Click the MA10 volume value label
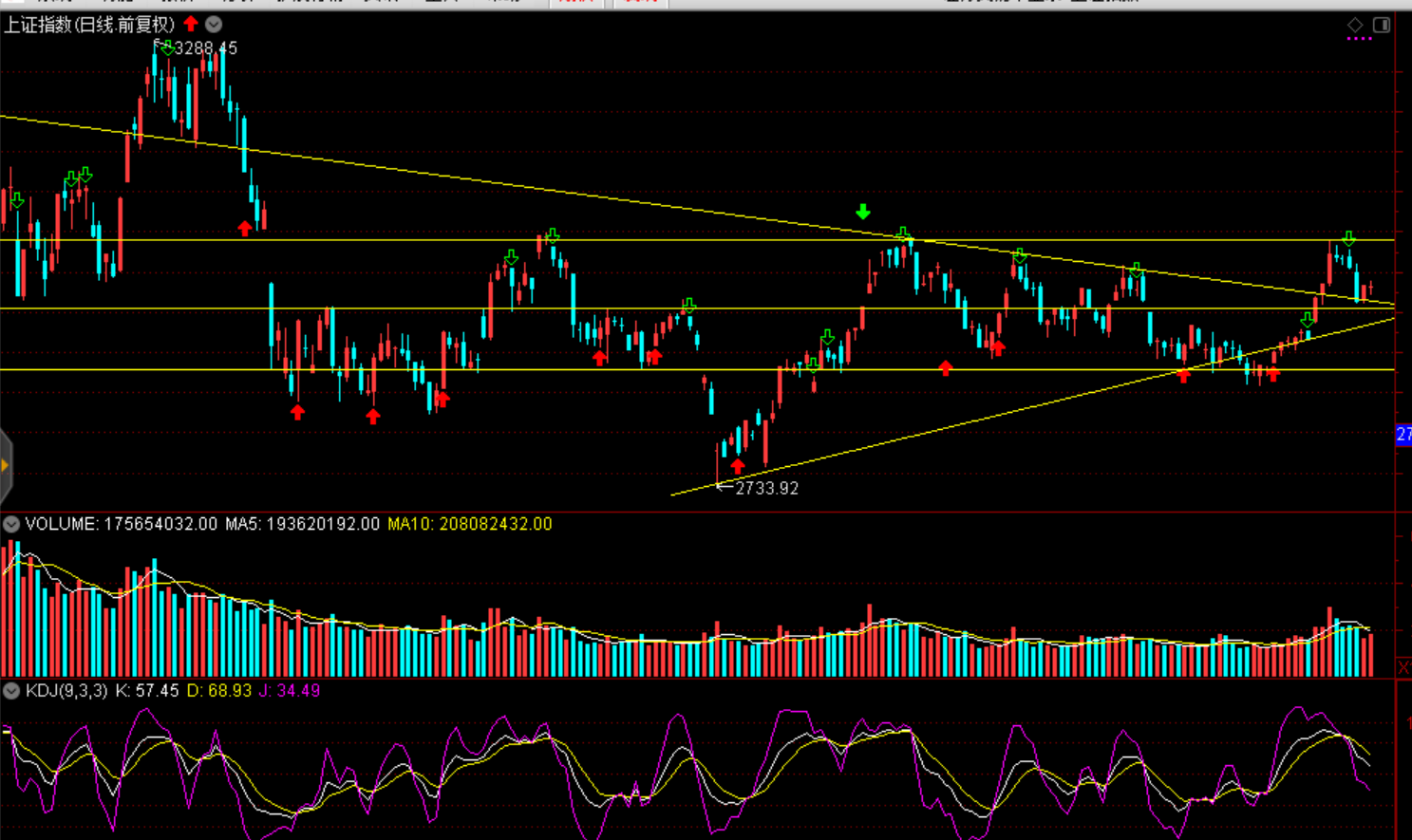 [x=469, y=524]
